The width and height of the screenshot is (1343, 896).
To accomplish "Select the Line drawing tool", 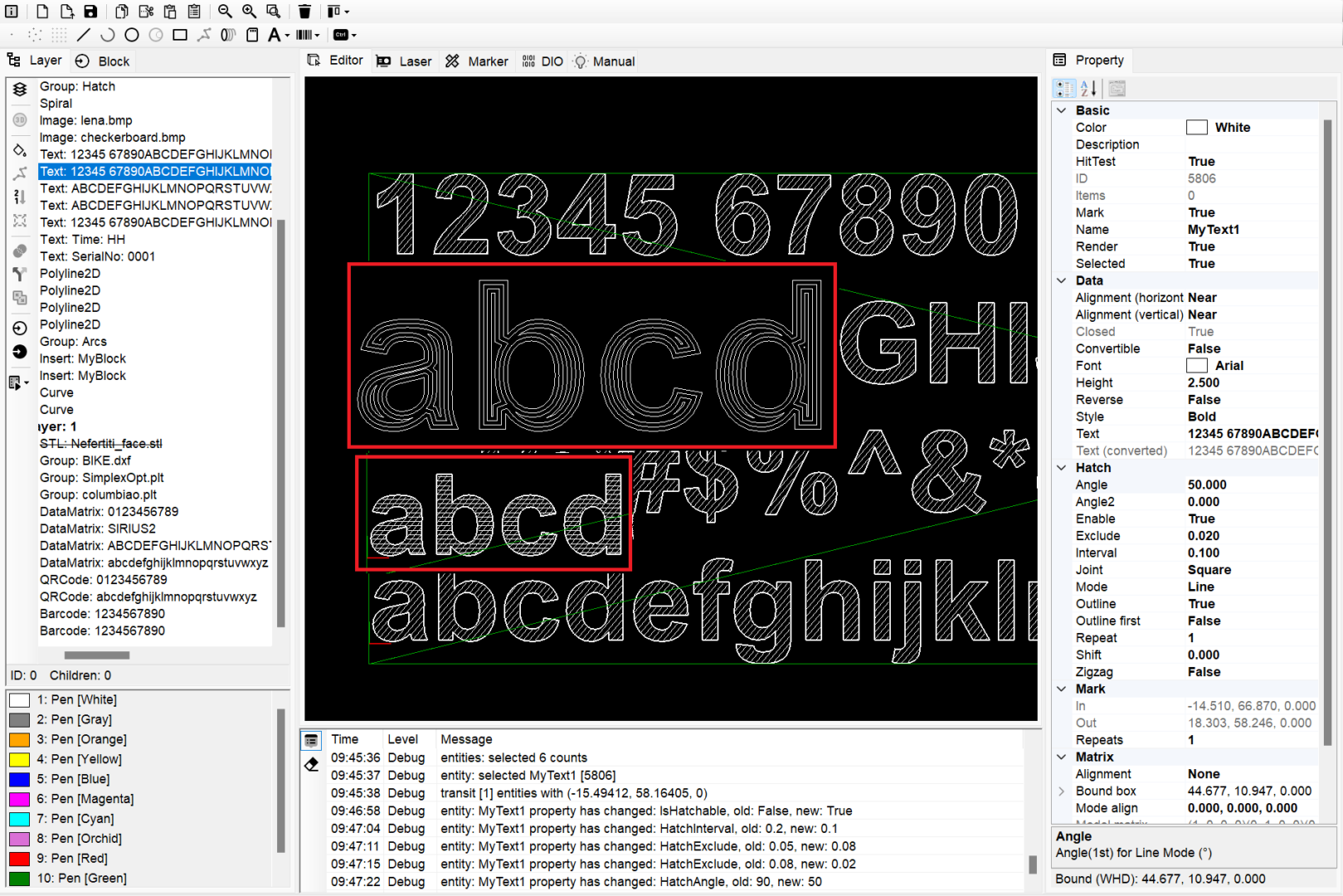I will [x=83, y=35].
